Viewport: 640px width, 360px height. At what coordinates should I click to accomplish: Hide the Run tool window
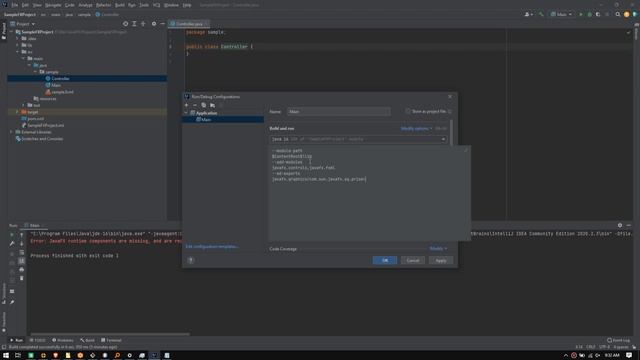coord(629,225)
